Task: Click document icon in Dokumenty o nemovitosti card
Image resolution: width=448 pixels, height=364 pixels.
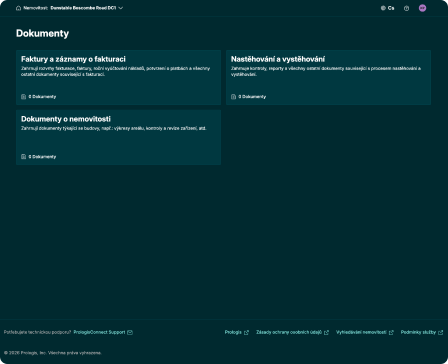Action: (x=23, y=157)
